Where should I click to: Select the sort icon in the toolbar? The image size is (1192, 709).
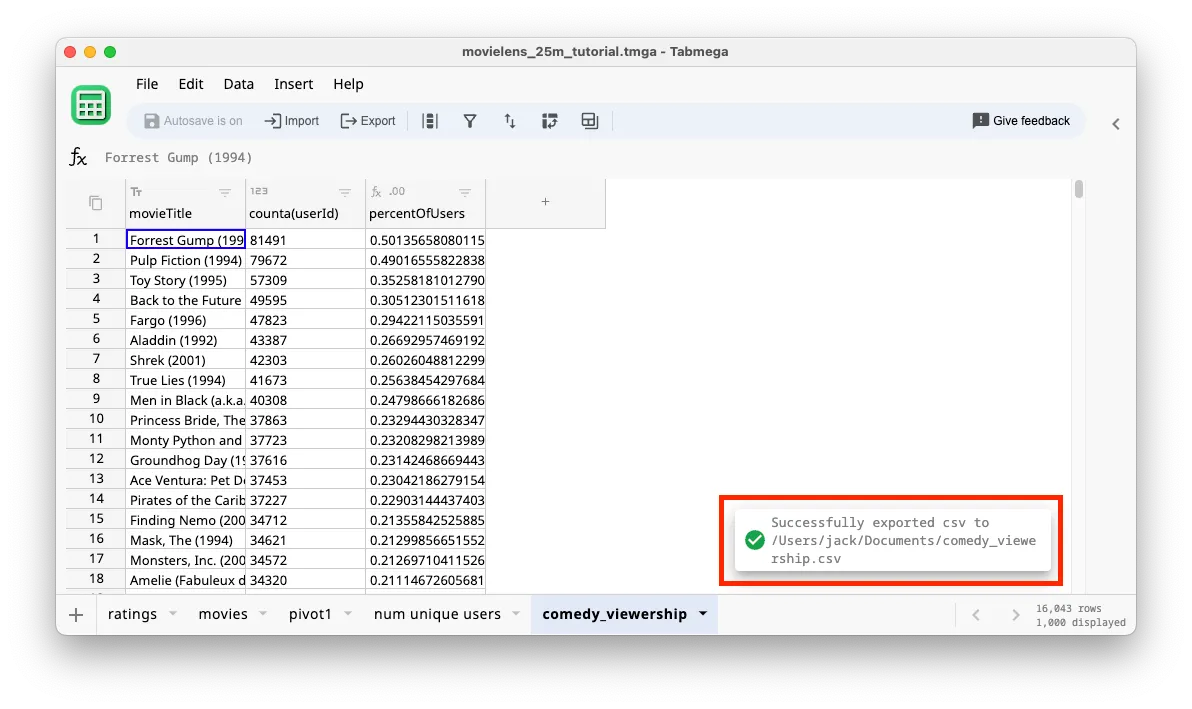pos(510,120)
